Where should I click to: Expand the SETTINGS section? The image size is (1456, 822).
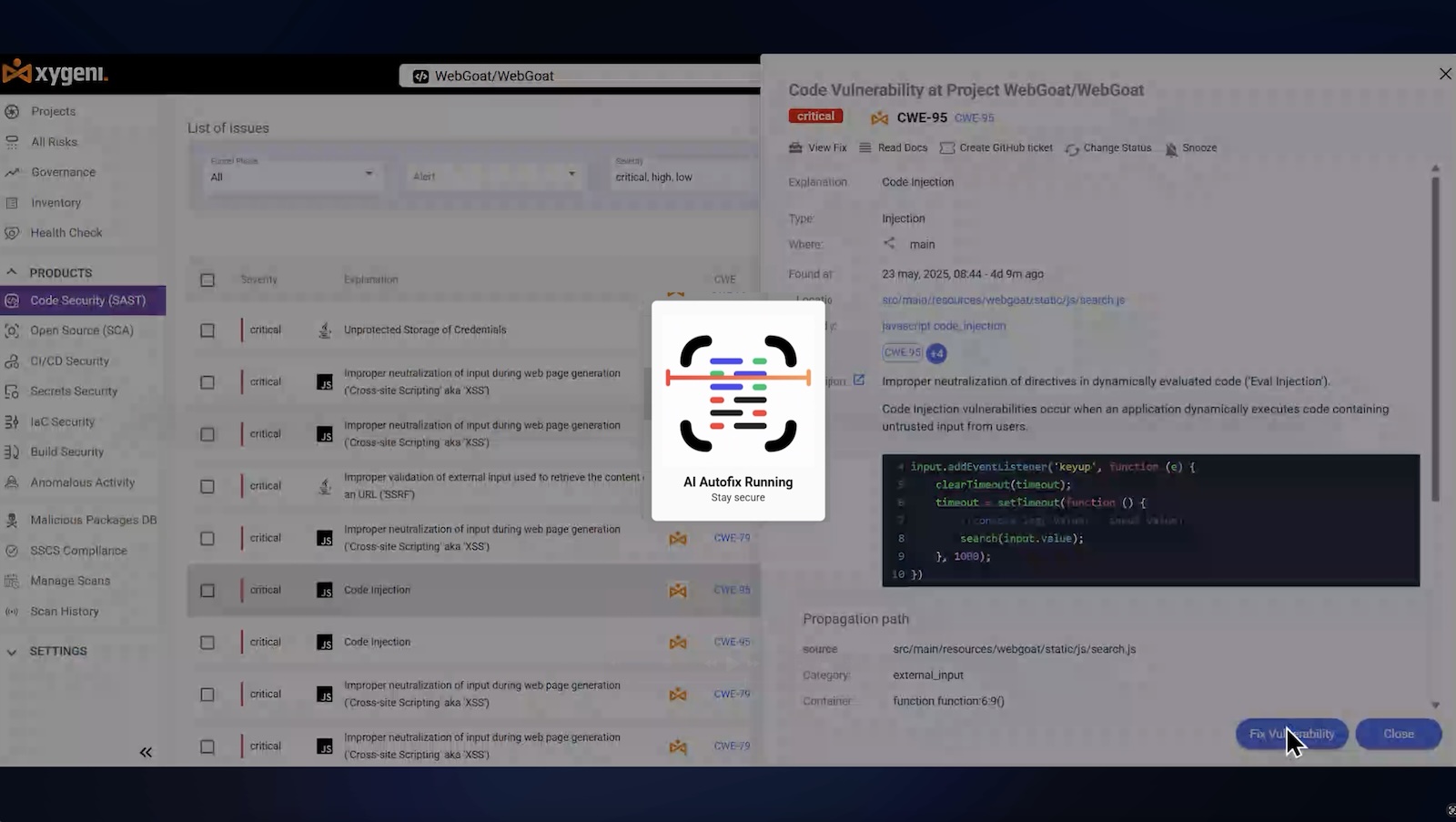(12, 652)
